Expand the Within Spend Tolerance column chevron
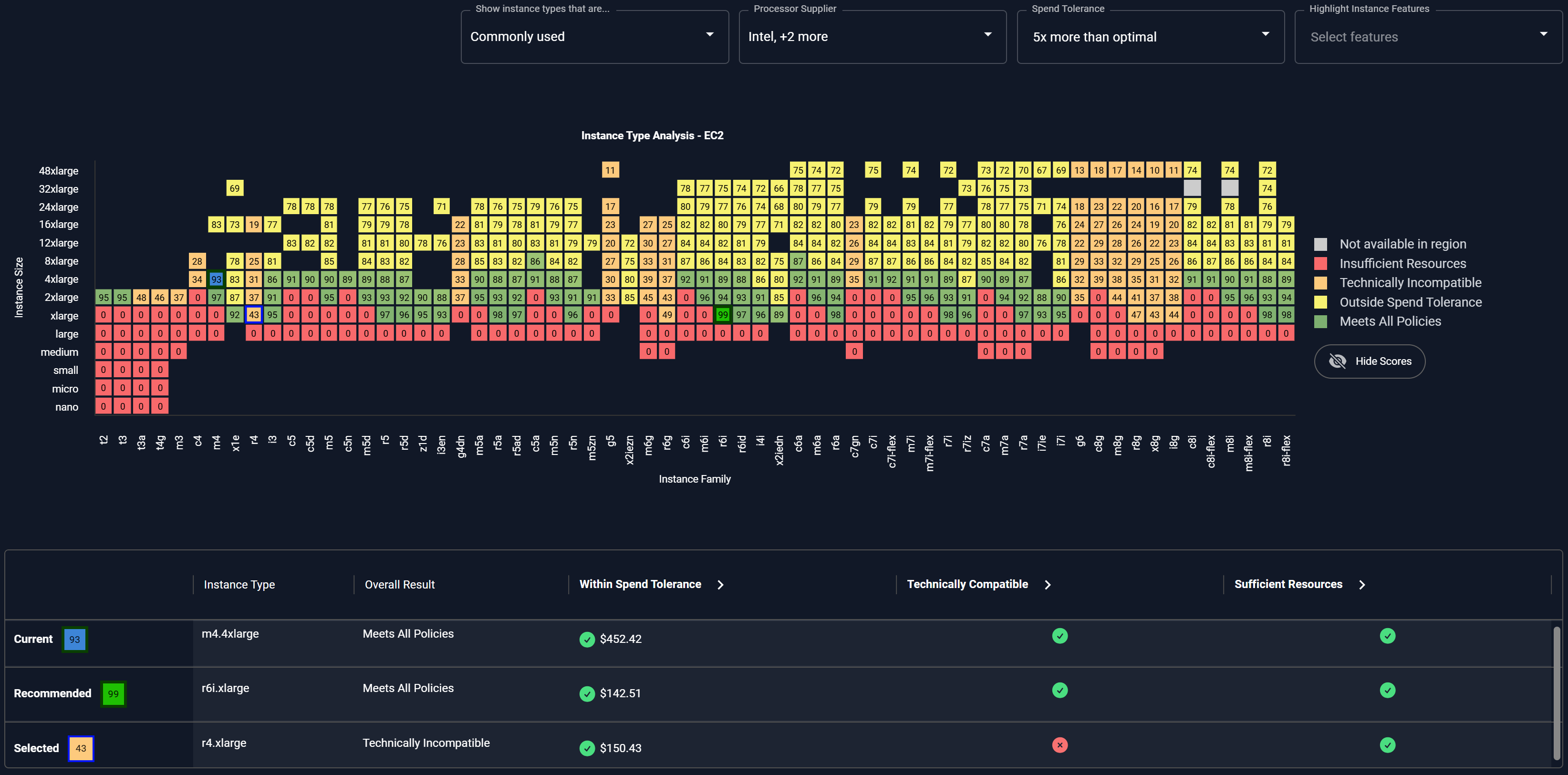The width and height of the screenshot is (1568, 775). (721, 585)
